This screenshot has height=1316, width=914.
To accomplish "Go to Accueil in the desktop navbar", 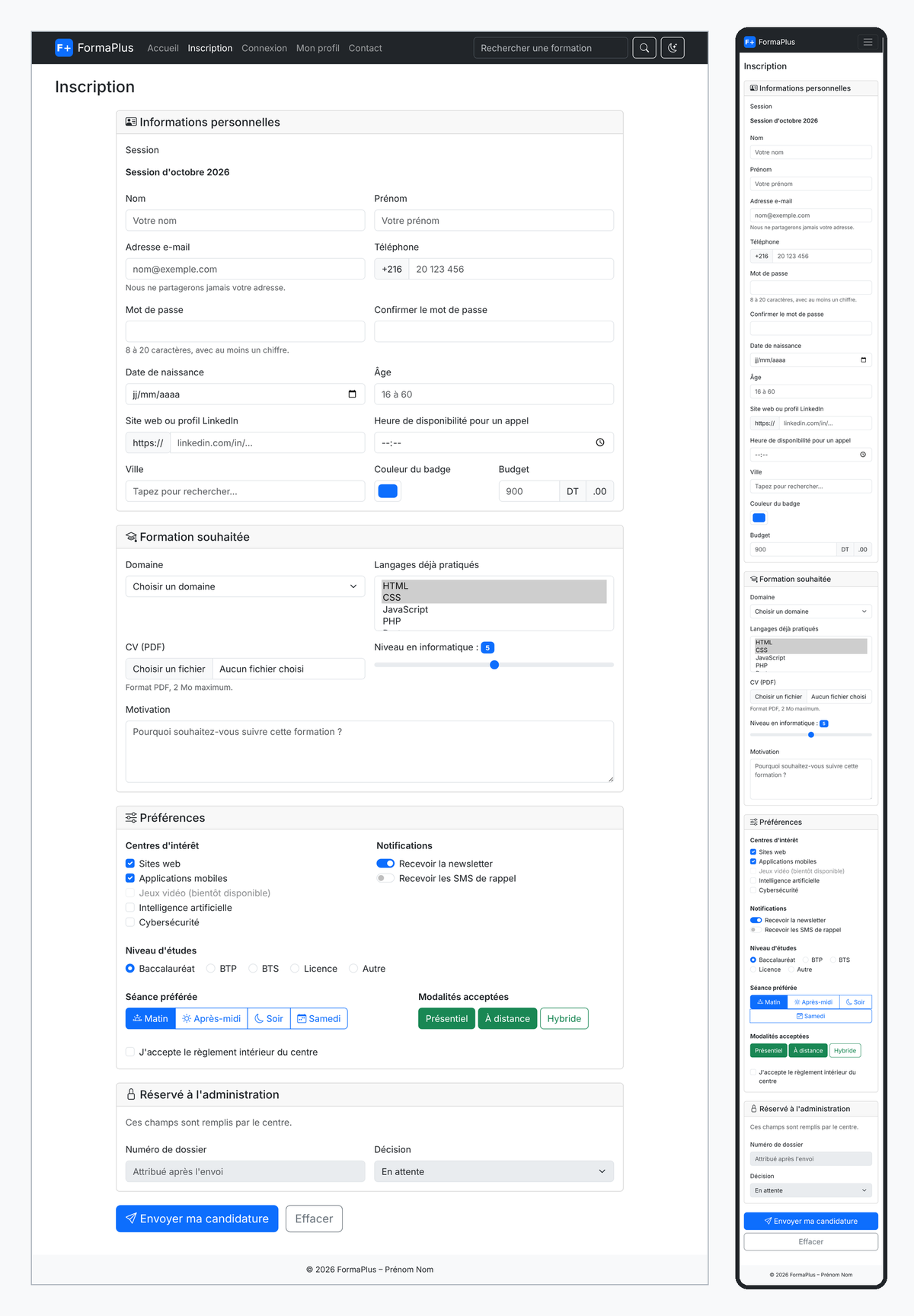I will coord(163,48).
